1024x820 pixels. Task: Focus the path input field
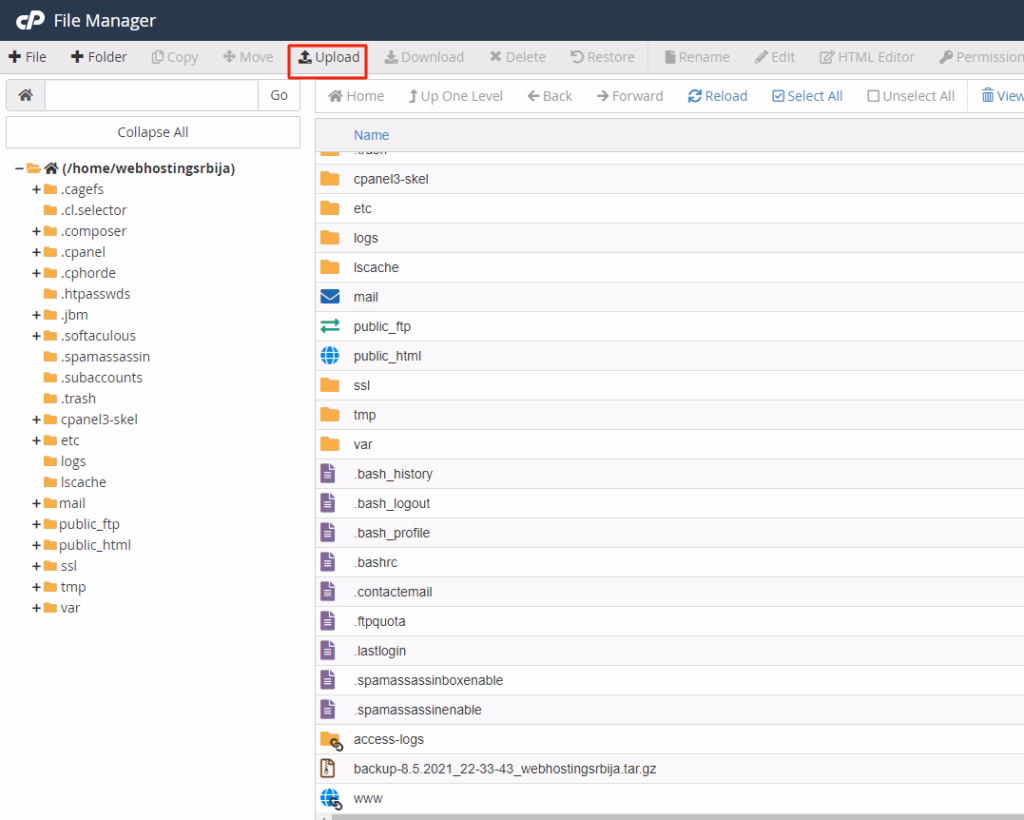[x=152, y=95]
